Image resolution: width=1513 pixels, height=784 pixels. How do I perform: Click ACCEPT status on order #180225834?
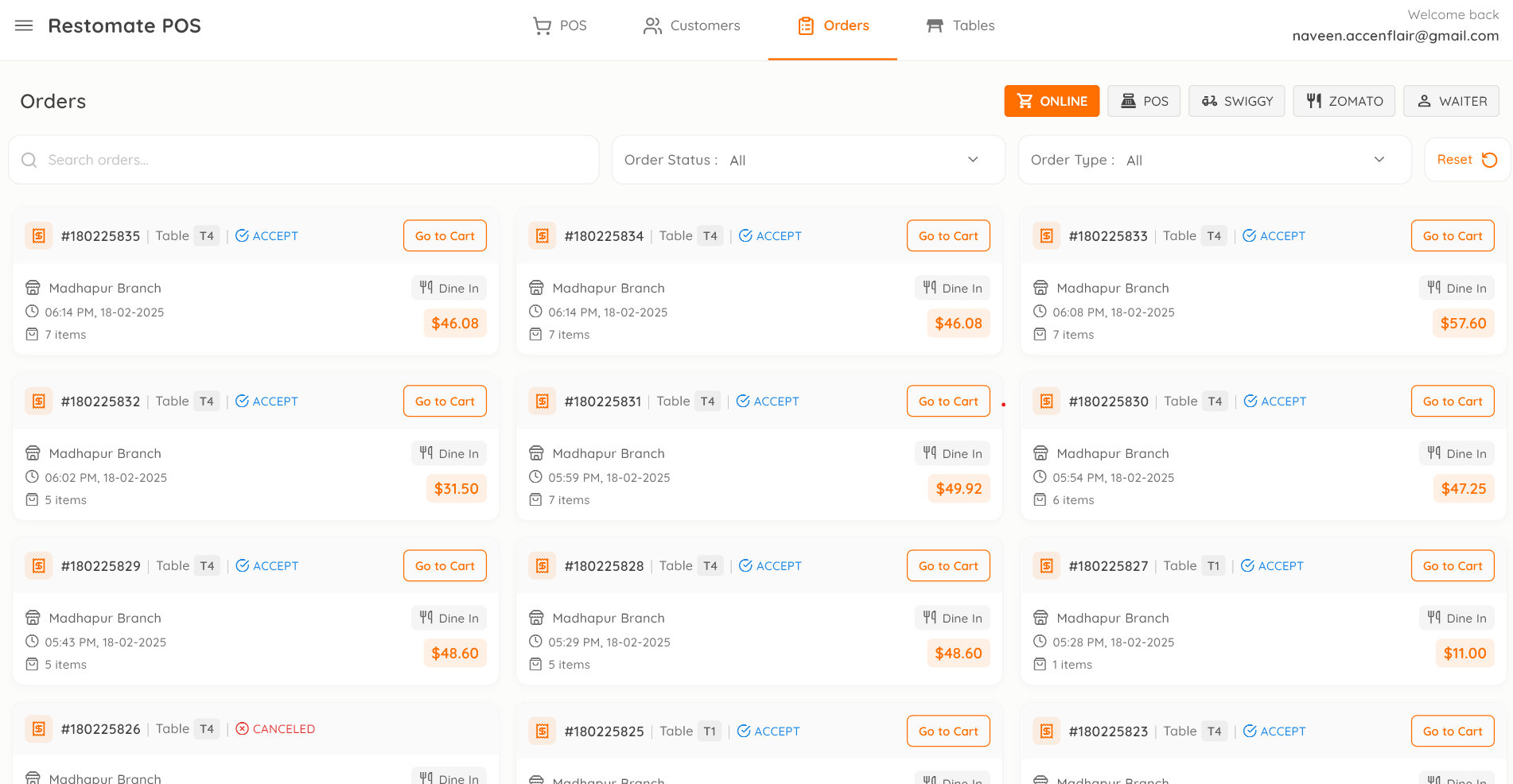tap(770, 235)
